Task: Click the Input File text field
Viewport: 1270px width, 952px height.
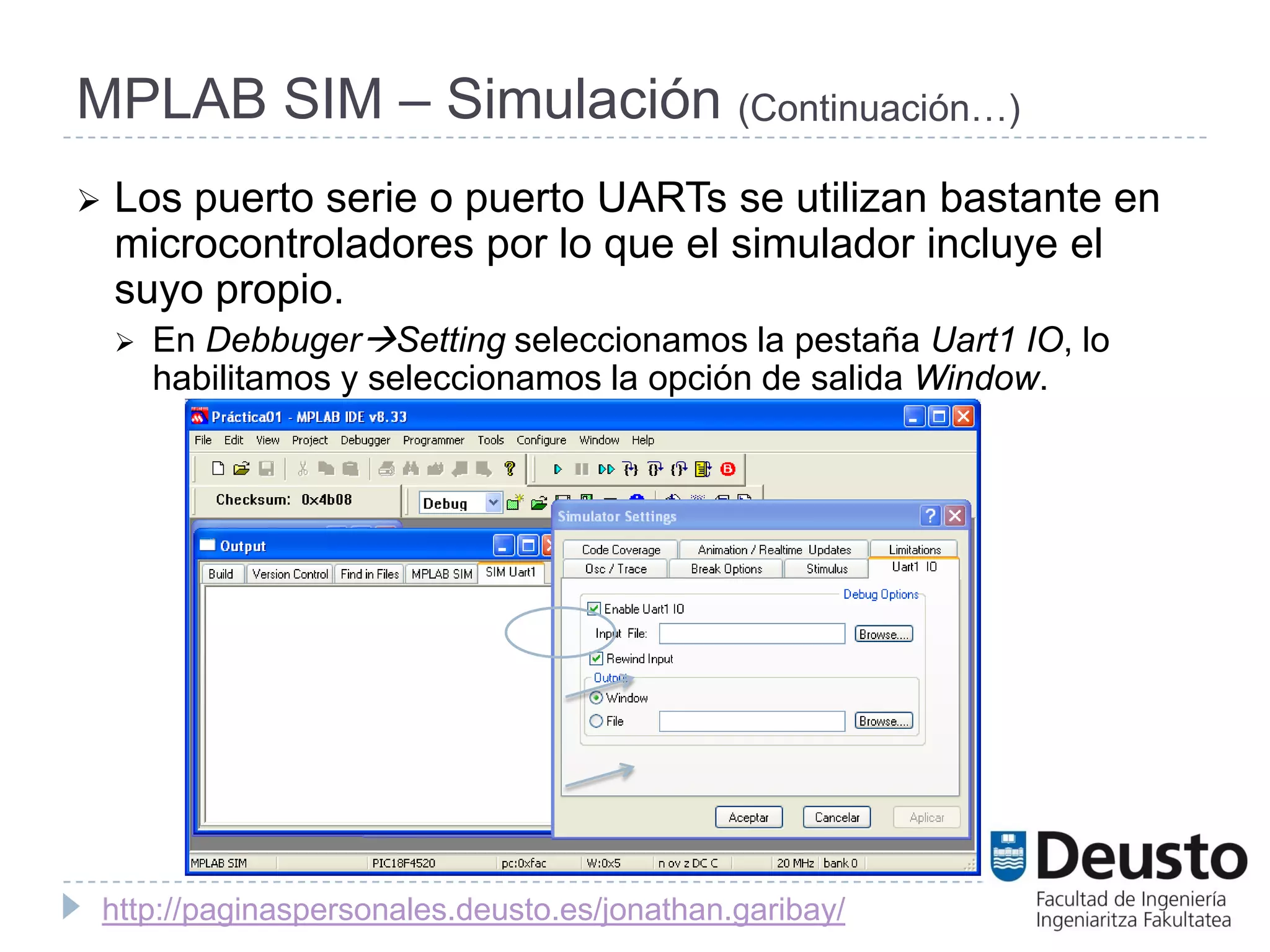Action: pos(752,634)
